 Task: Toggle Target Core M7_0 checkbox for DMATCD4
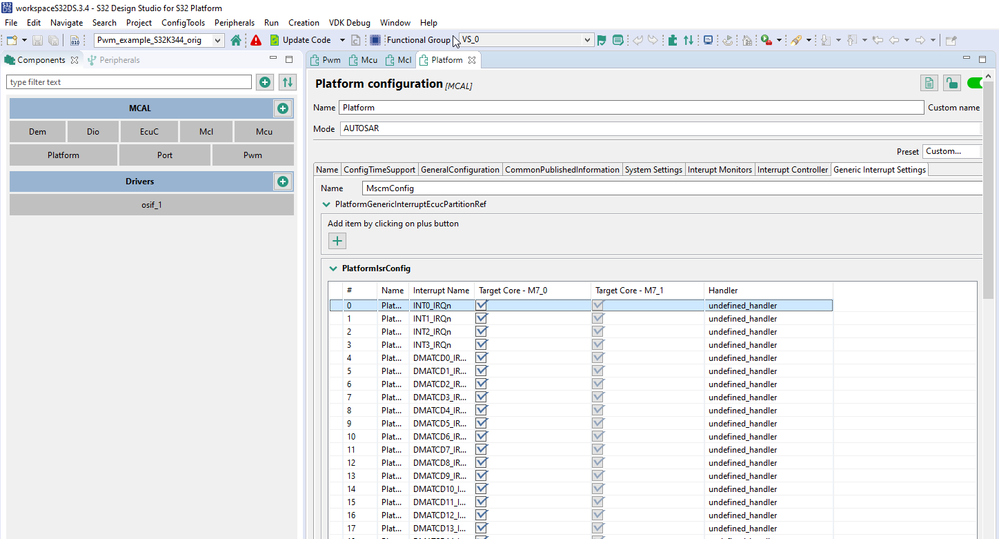coord(481,410)
